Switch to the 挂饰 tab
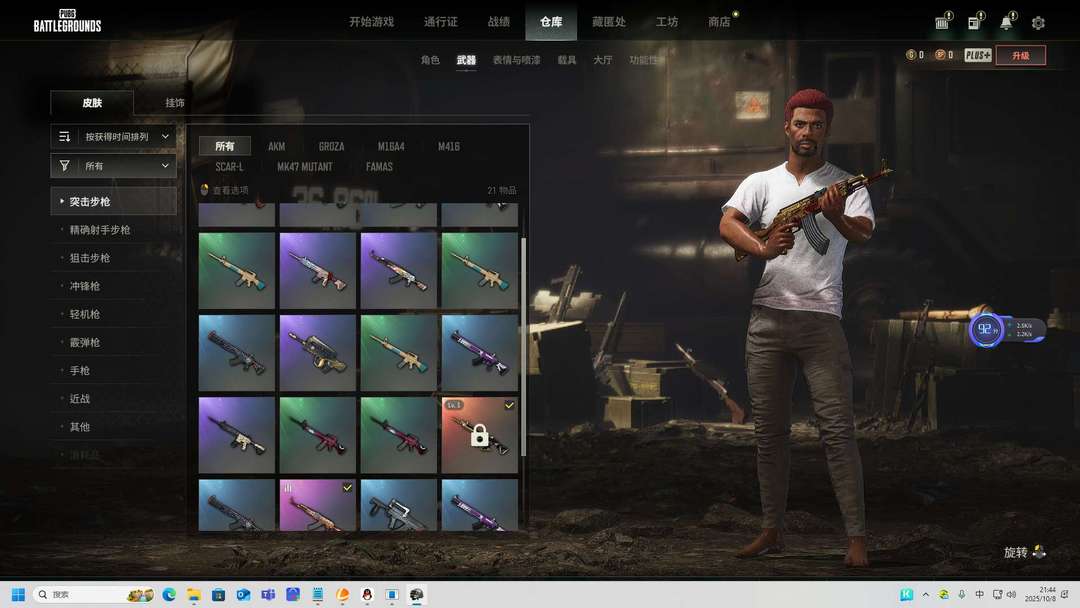1080x608 pixels. (175, 103)
